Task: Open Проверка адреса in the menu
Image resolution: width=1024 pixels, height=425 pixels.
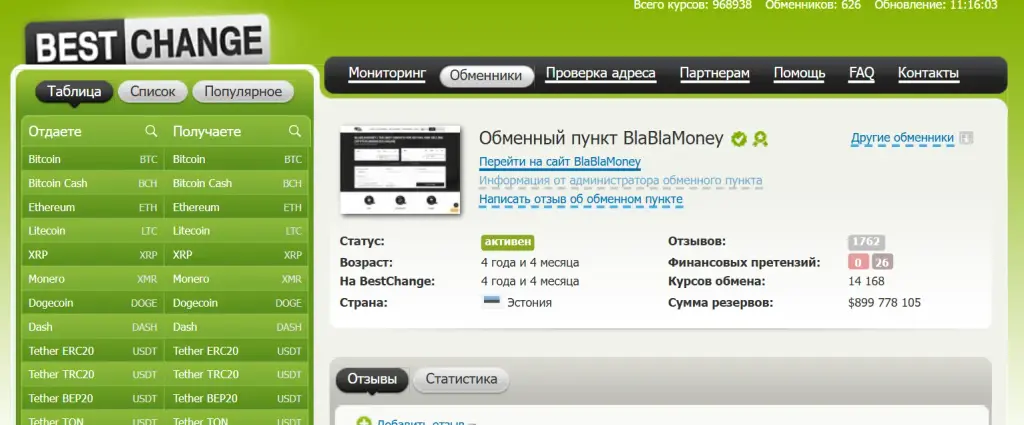Action: click(601, 73)
